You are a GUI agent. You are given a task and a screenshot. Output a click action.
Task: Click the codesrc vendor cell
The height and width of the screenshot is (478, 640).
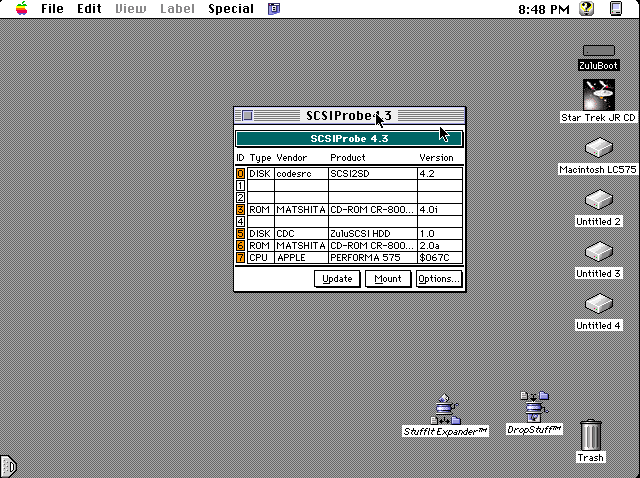[301, 173]
